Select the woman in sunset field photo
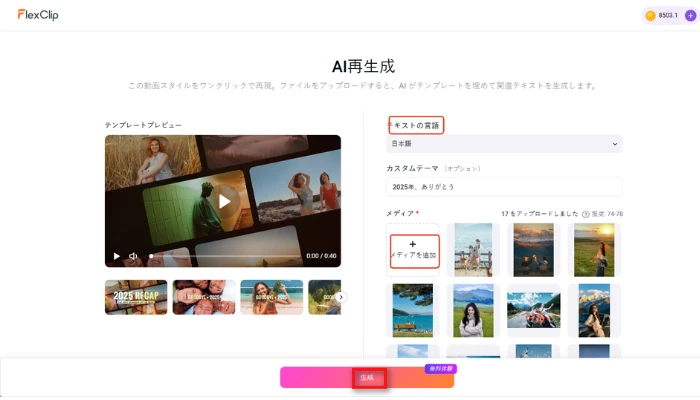 click(594, 250)
